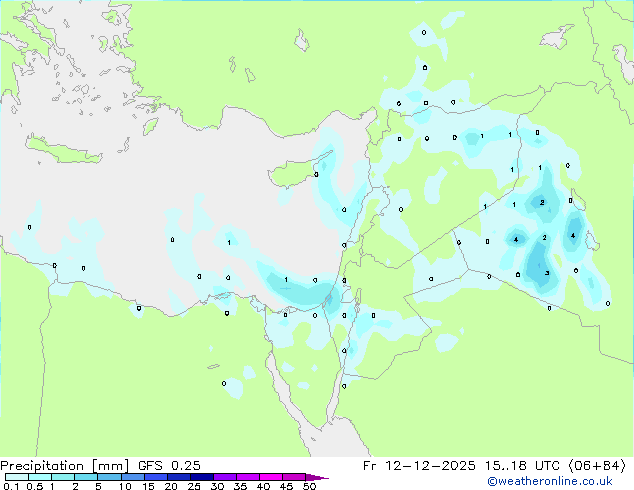Click the "15" legend scale label

coord(148,486)
